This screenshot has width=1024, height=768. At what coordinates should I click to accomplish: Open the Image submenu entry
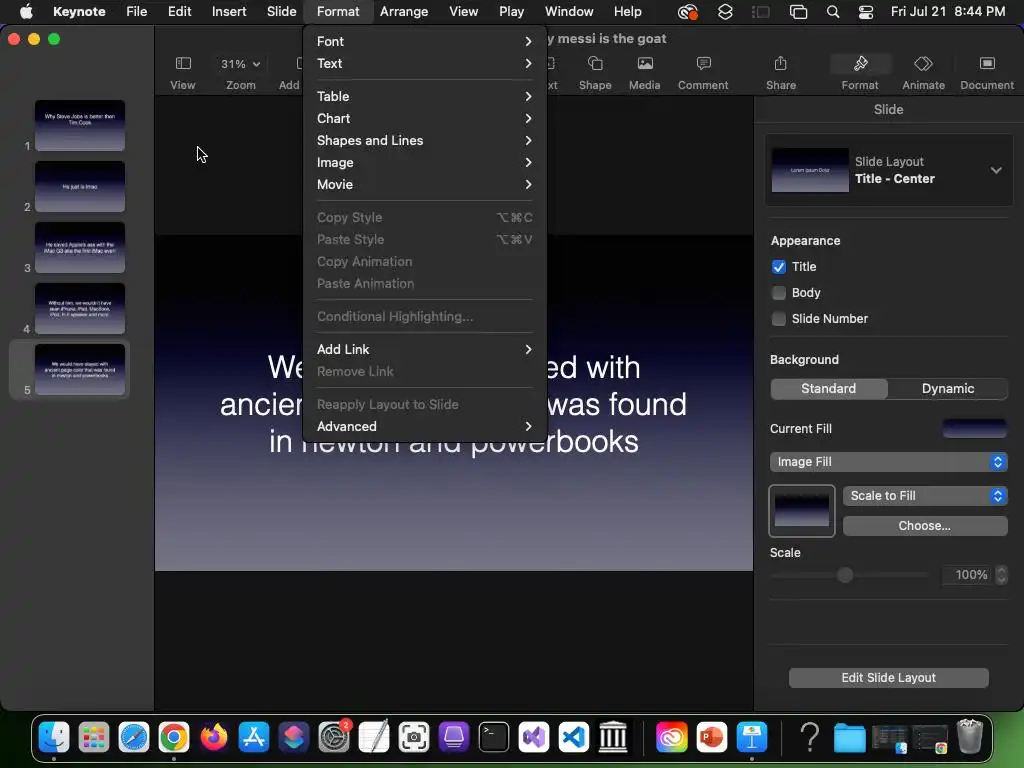(424, 163)
